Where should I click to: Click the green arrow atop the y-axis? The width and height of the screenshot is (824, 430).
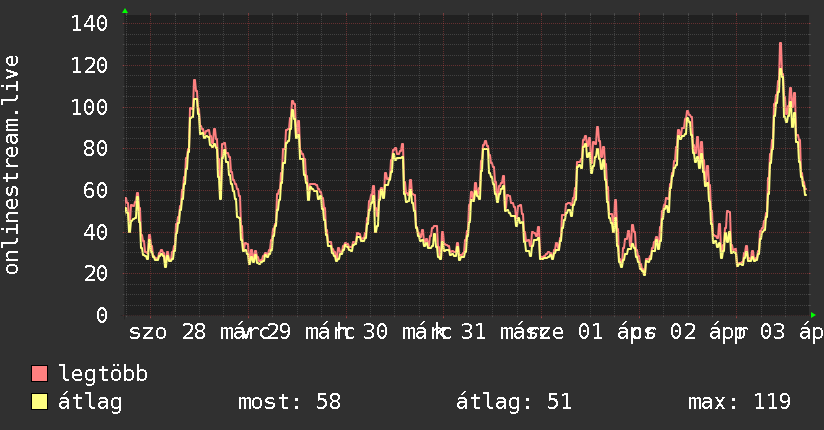125,11
